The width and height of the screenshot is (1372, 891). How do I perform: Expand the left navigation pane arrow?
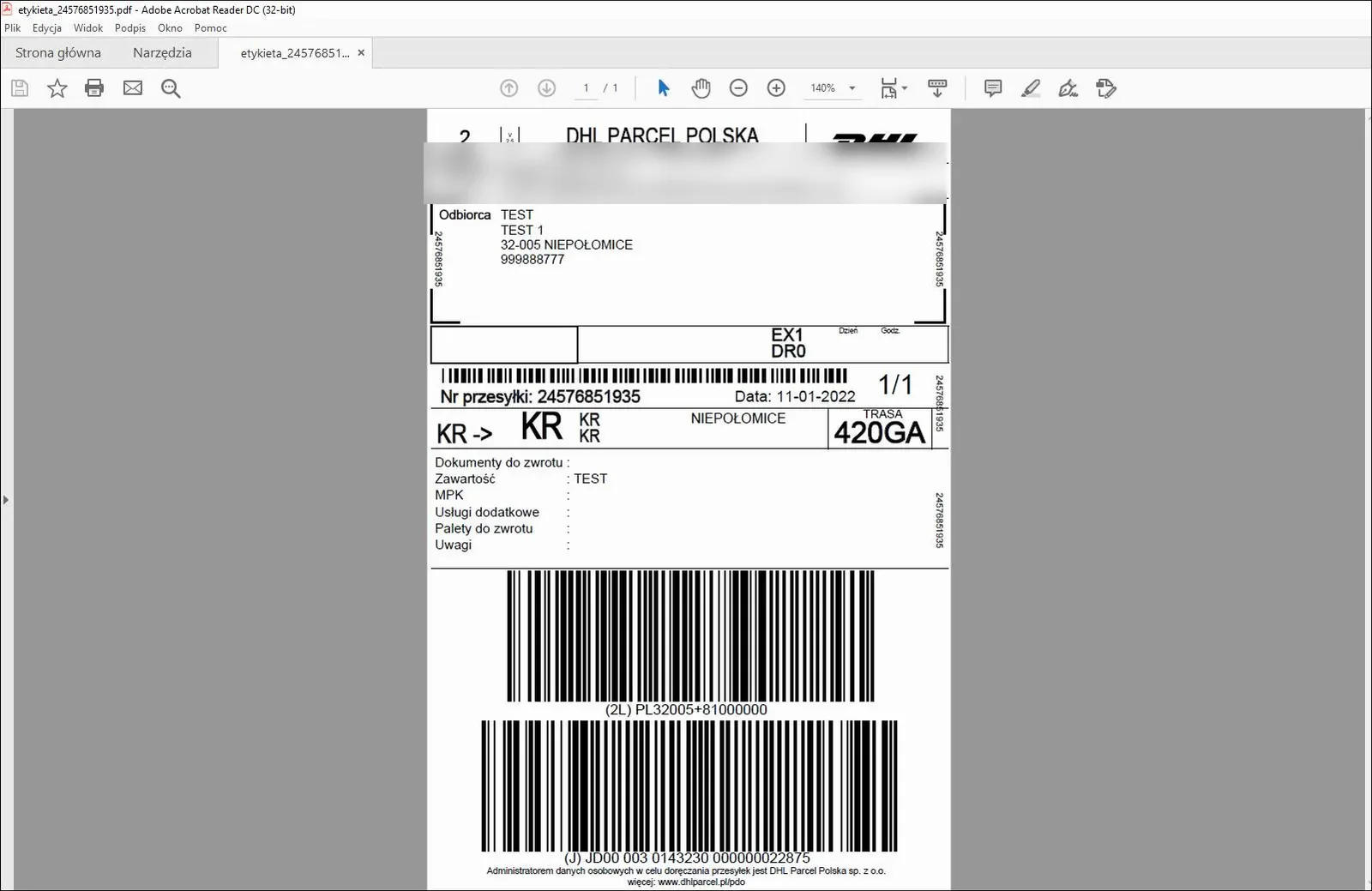click(x=6, y=500)
